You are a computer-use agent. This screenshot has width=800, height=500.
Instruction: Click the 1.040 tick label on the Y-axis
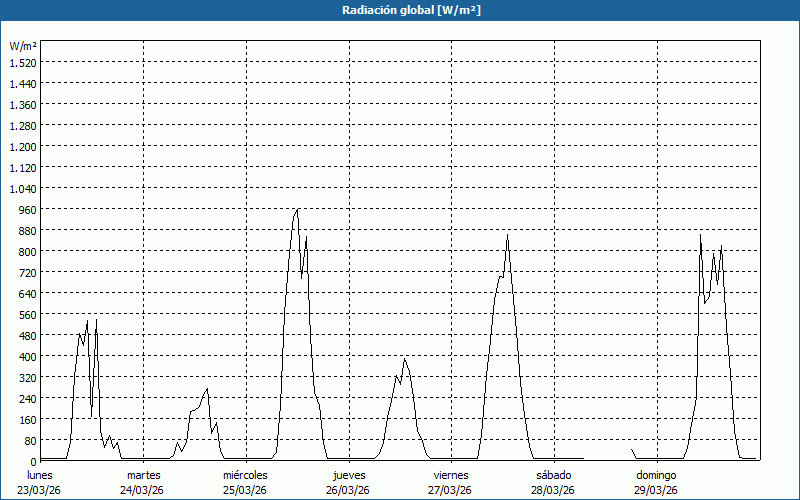point(22,188)
